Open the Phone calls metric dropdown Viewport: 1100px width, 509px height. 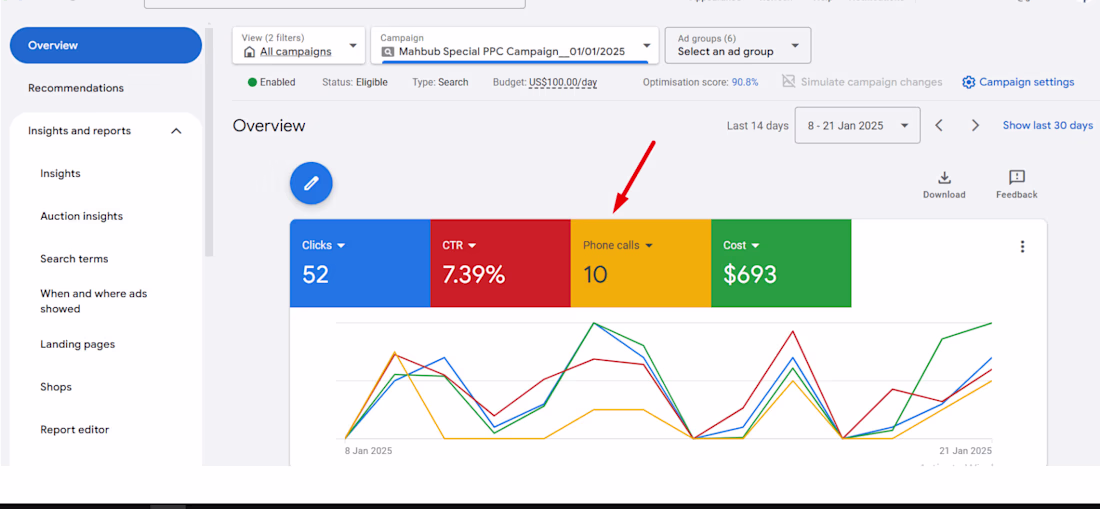click(649, 245)
